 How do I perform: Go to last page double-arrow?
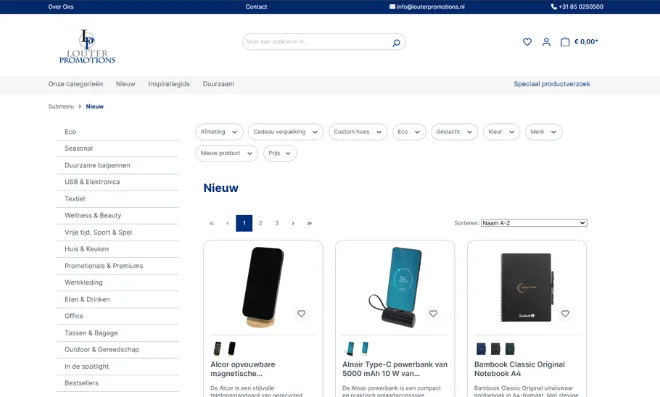tap(309, 223)
